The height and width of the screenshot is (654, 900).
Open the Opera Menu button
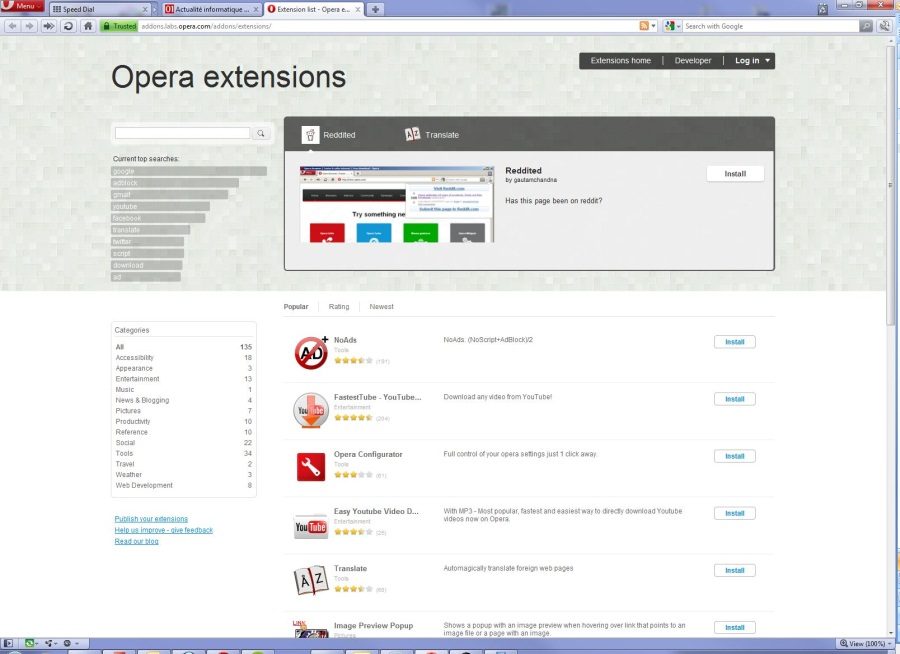click(20, 5)
